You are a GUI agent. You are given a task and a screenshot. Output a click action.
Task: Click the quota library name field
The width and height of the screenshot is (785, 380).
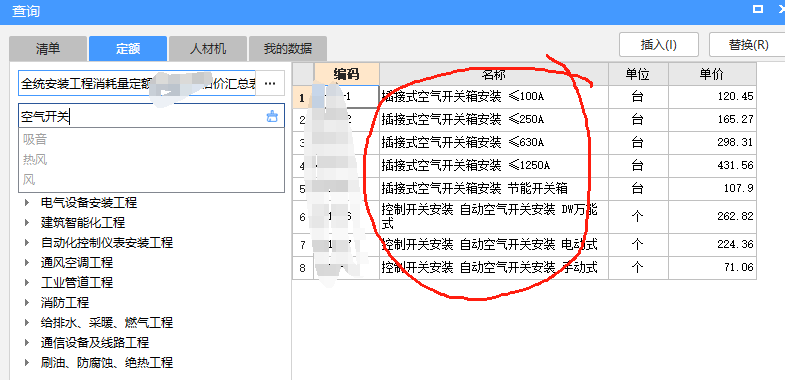coord(137,84)
